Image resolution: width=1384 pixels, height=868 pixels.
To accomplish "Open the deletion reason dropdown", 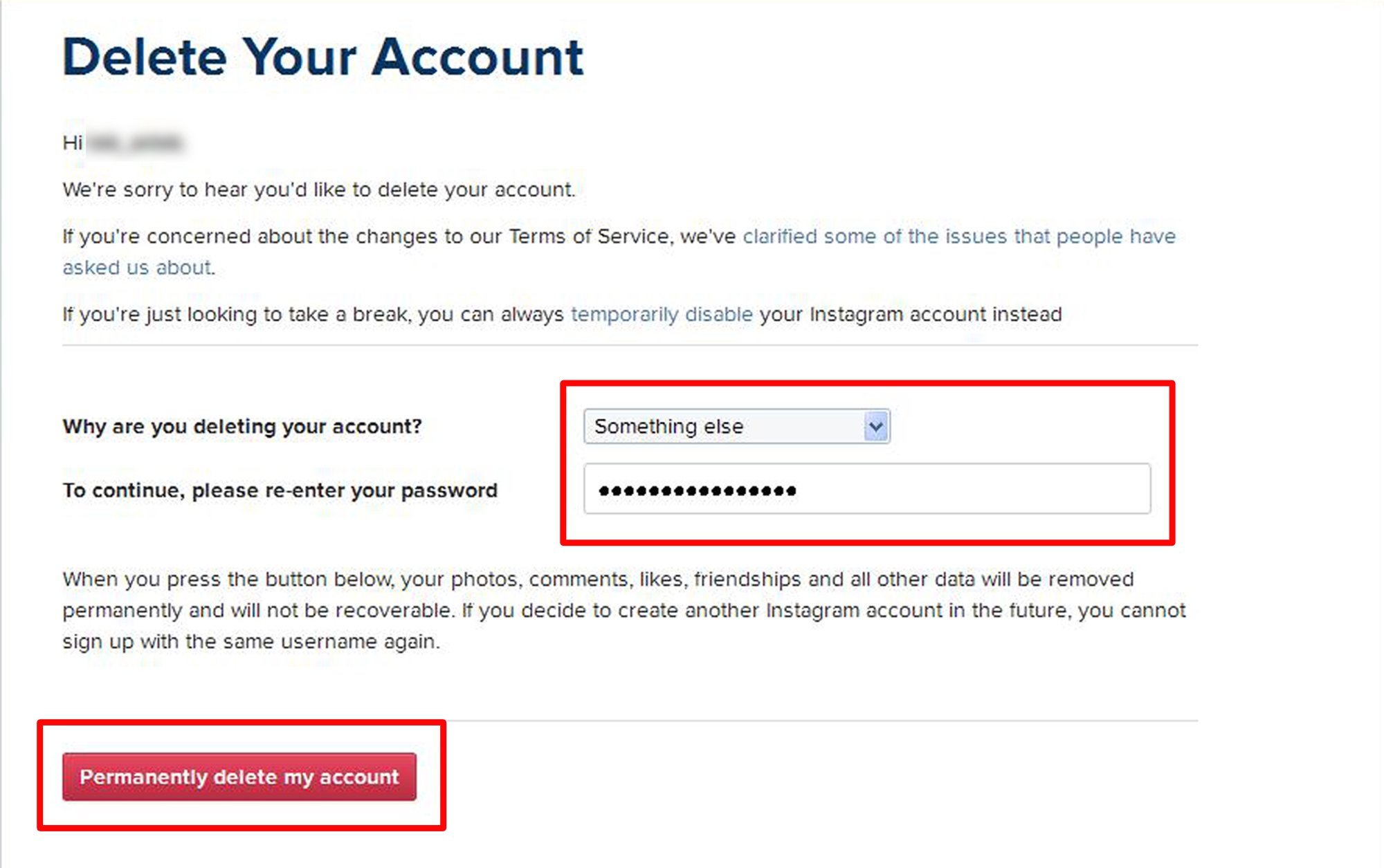I will click(736, 427).
